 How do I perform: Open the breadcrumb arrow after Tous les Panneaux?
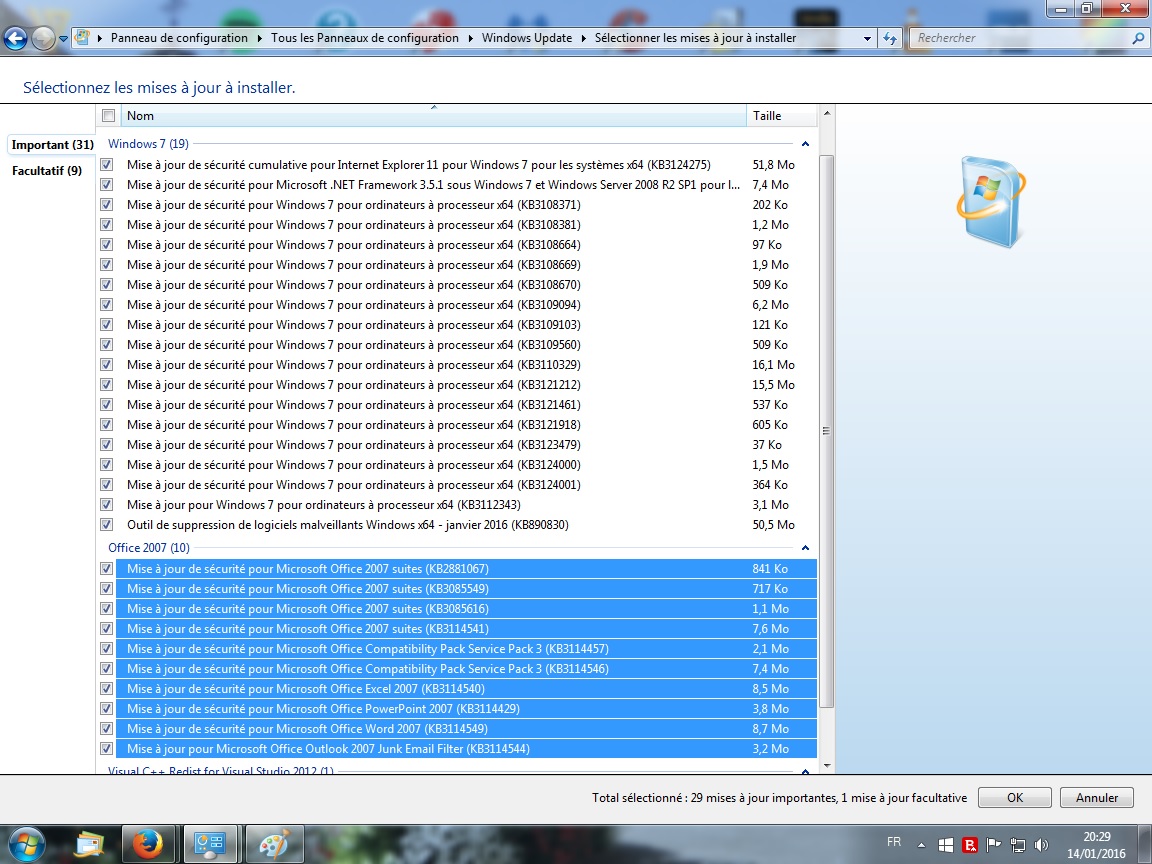pyautogui.click(x=470, y=38)
